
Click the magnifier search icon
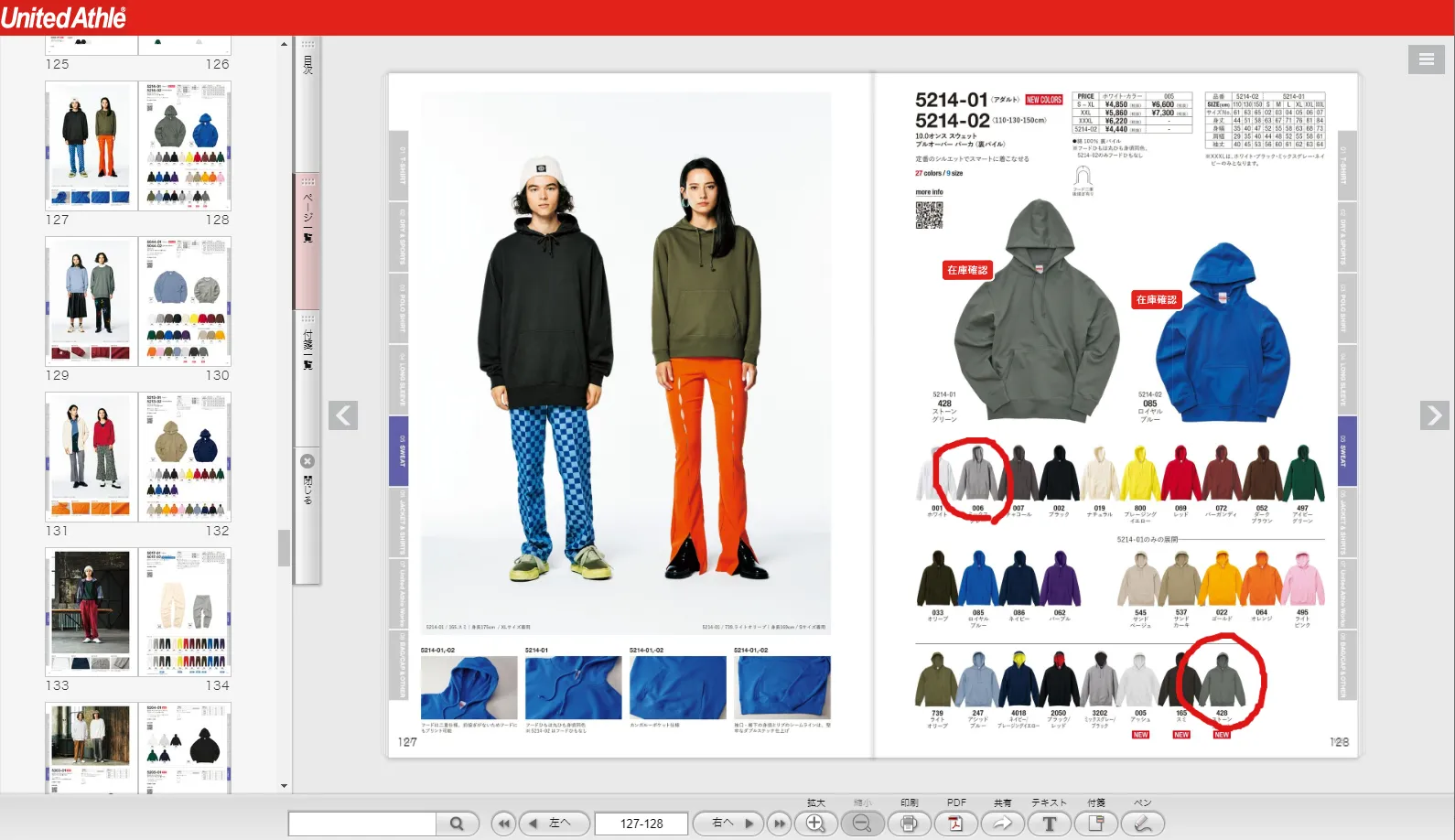pyautogui.click(x=457, y=824)
